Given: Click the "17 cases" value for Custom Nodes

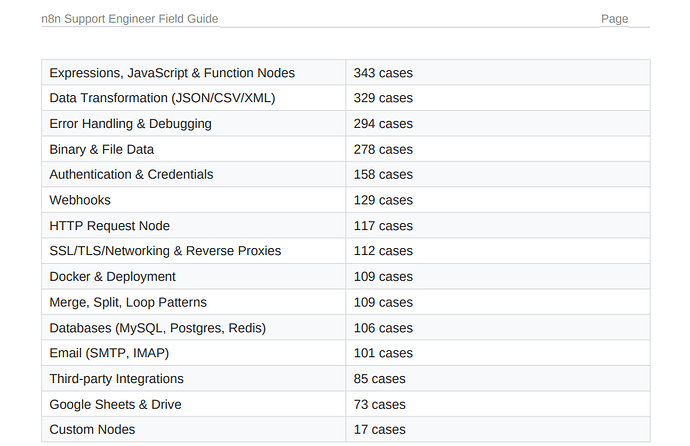Looking at the screenshot, I should click(x=379, y=429).
